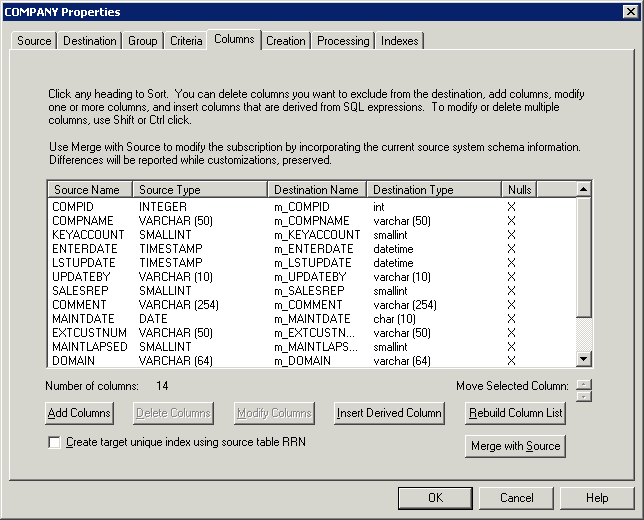Click scroll up arrow of column list

(x=585, y=189)
